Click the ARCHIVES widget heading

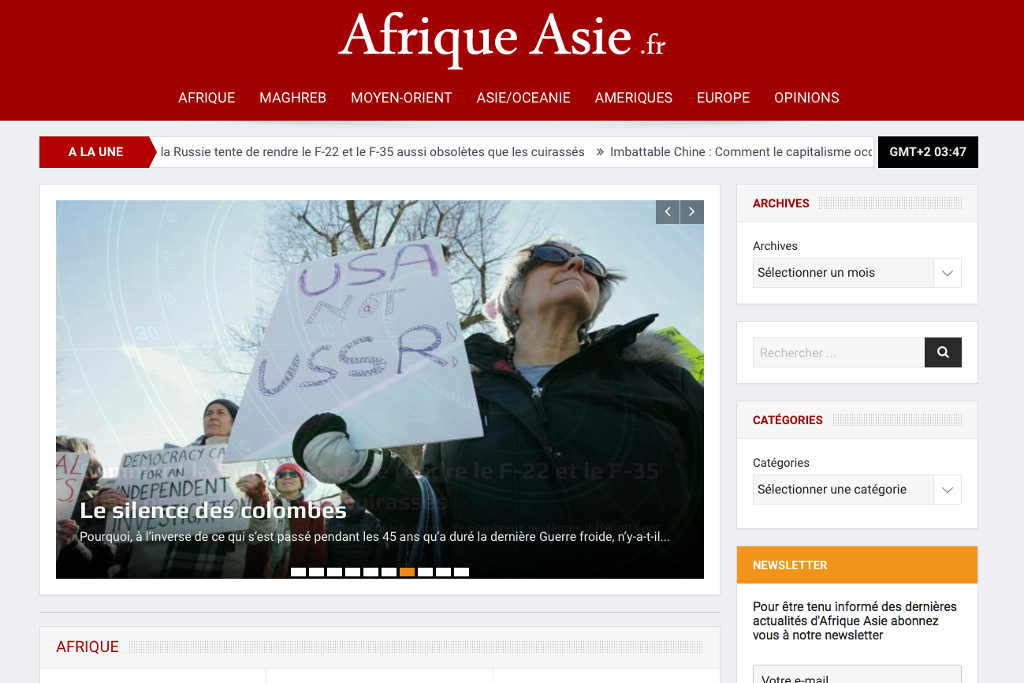tap(780, 203)
